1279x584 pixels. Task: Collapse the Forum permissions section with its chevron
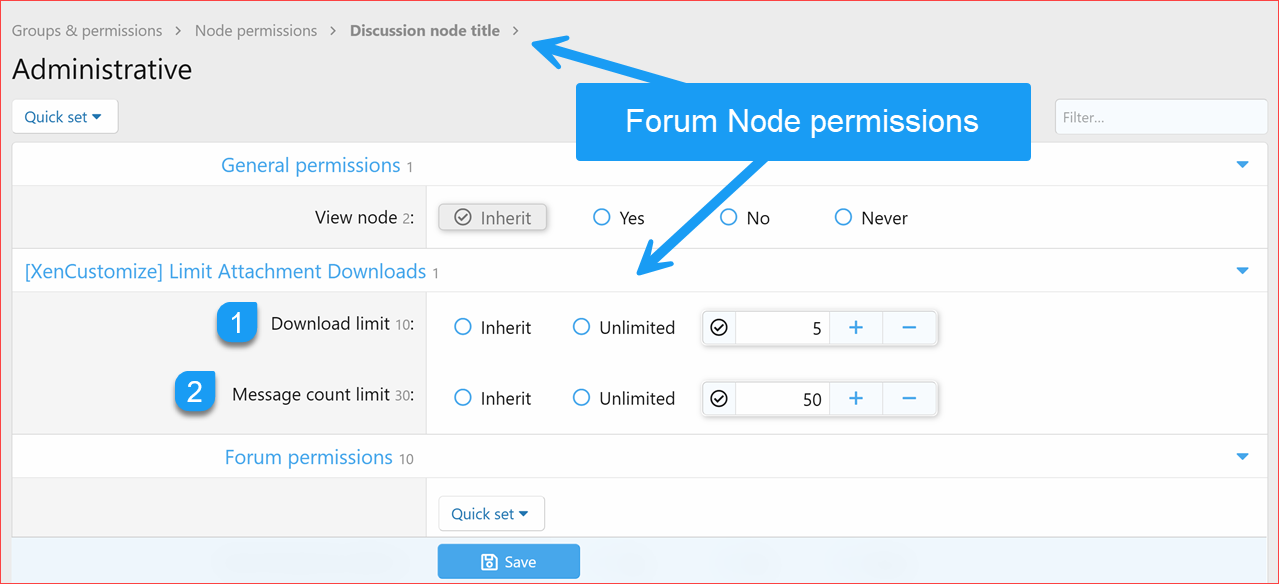click(1242, 456)
